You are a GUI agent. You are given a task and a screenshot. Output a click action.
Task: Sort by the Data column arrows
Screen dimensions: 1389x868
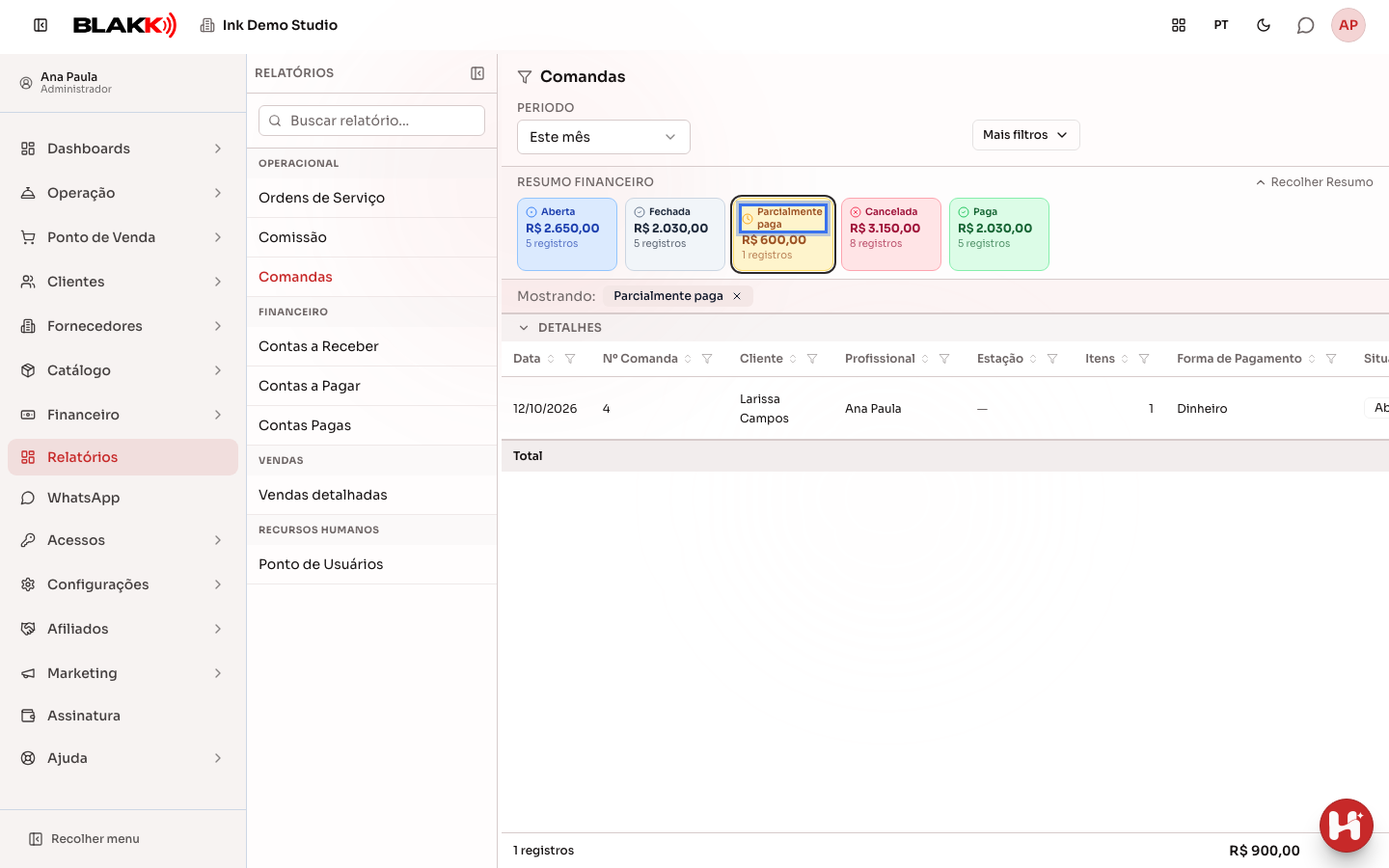[x=551, y=359]
